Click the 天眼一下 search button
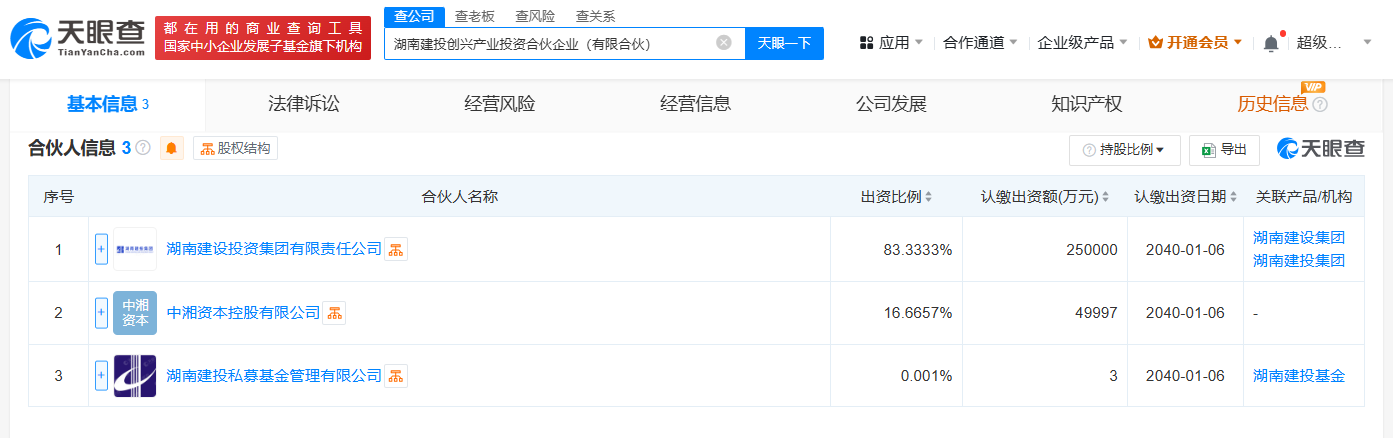This screenshot has width=1393, height=438. pyautogui.click(x=784, y=43)
